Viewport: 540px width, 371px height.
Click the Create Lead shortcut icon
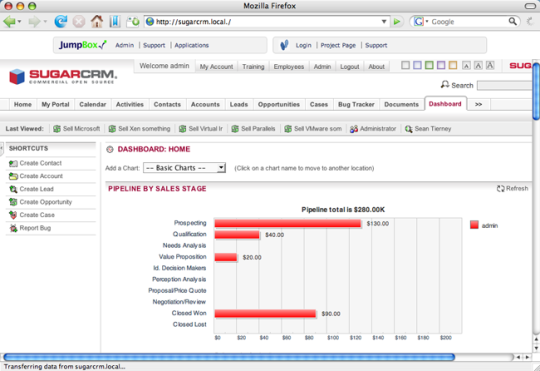point(13,189)
